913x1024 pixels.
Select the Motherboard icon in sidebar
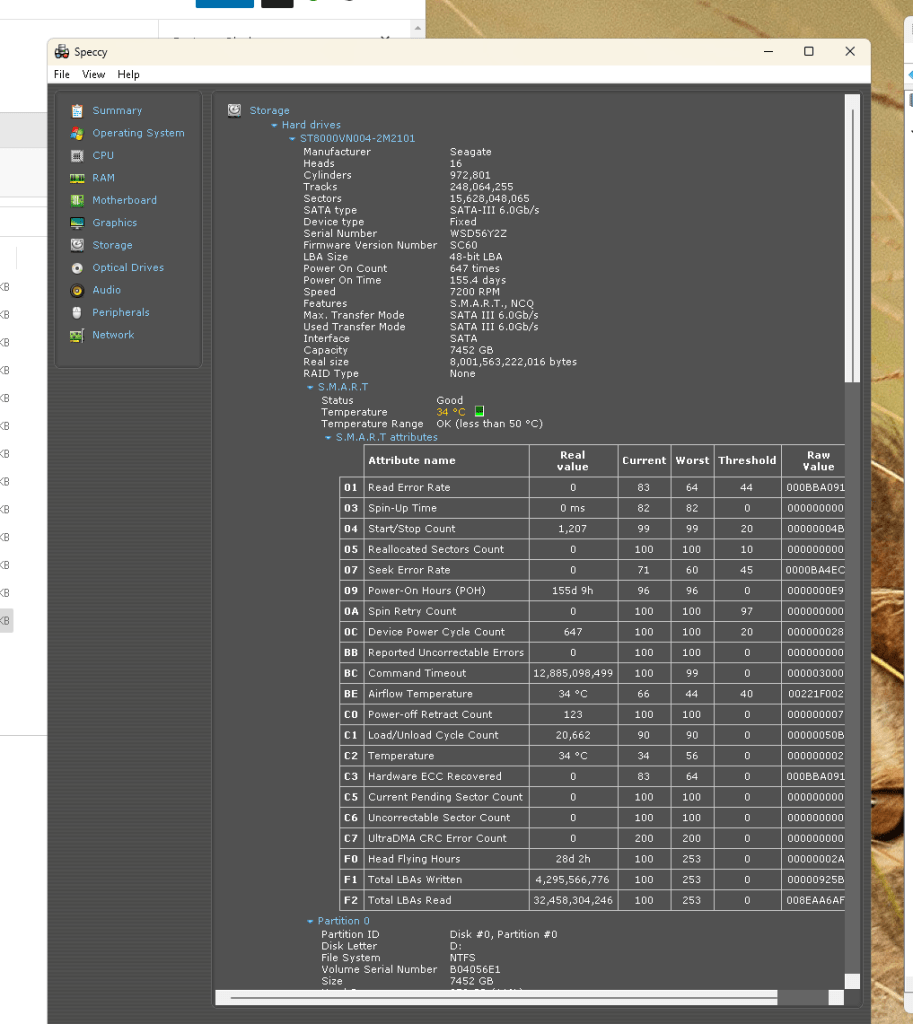point(77,200)
